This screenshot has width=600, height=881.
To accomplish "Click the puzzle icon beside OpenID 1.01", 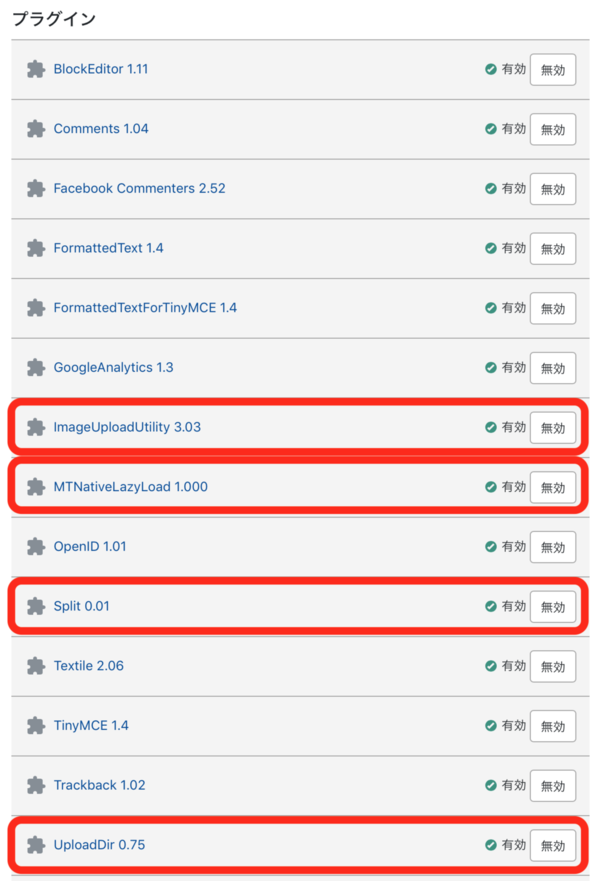I will click(36, 546).
